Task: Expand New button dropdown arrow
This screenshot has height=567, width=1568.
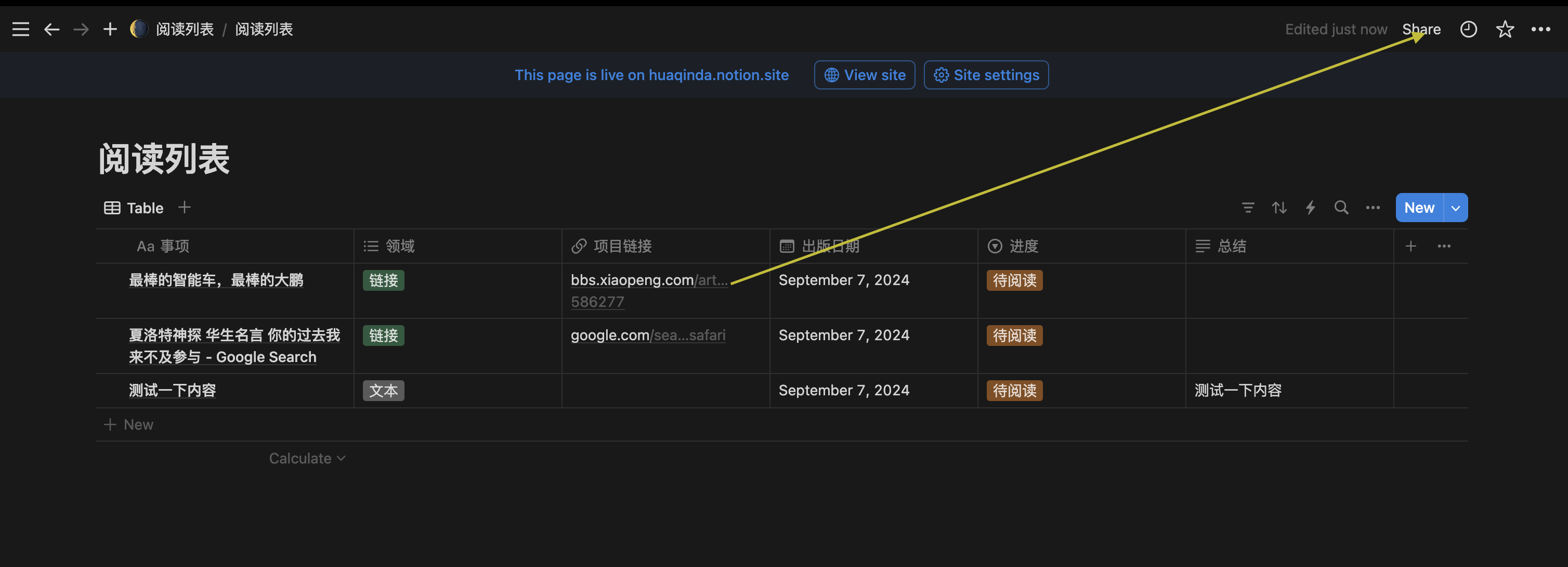Action: click(1455, 208)
